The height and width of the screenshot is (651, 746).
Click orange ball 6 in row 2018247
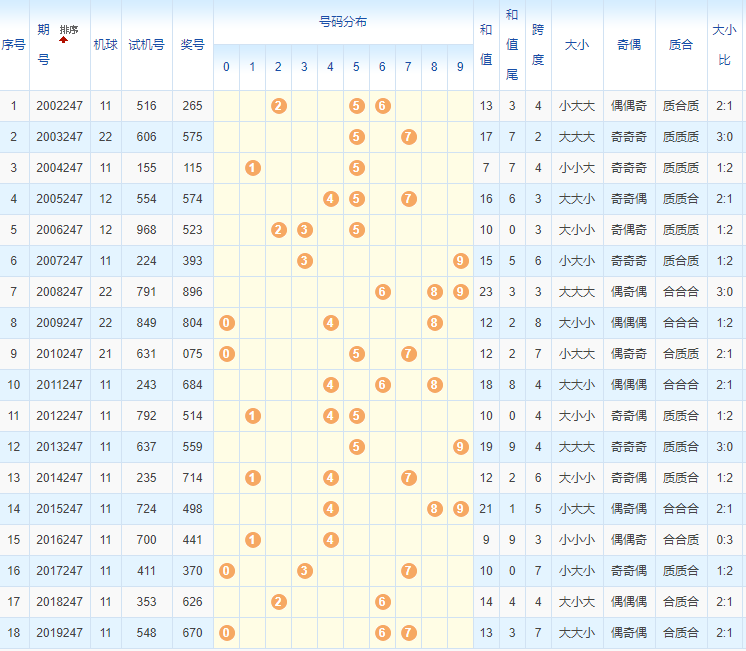pyautogui.click(x=382, y=602)
